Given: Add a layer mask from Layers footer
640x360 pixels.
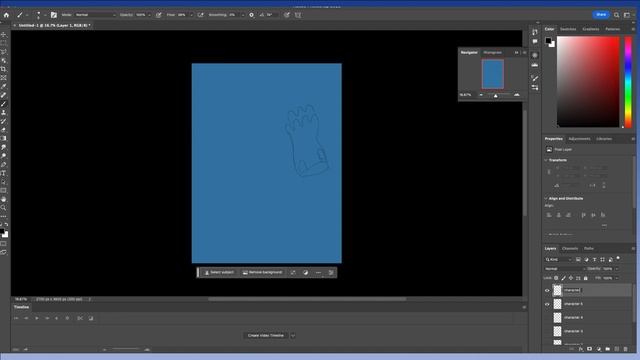Looking at the screenshot, I should (589, 349).
